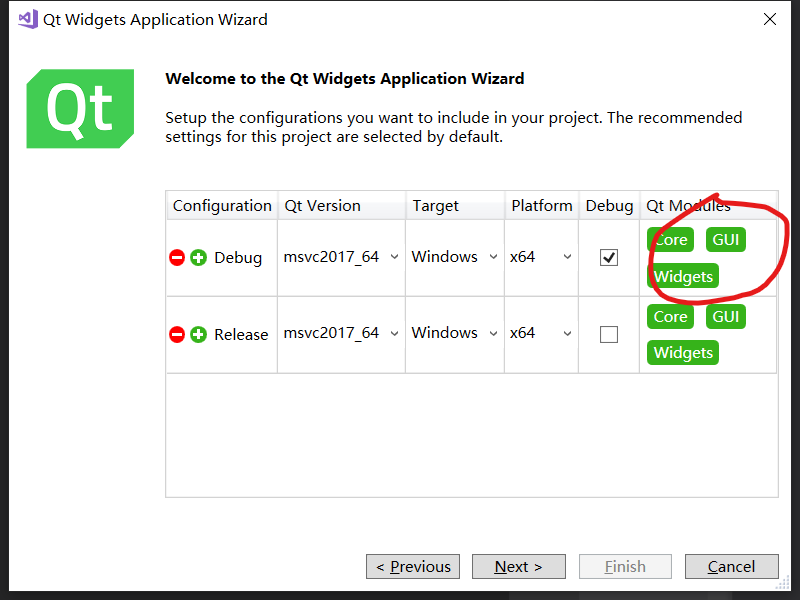This screenshot has width=800, height=600.
Task: Click the wizard's bottom-right resize grip
Action: [783, 583]
